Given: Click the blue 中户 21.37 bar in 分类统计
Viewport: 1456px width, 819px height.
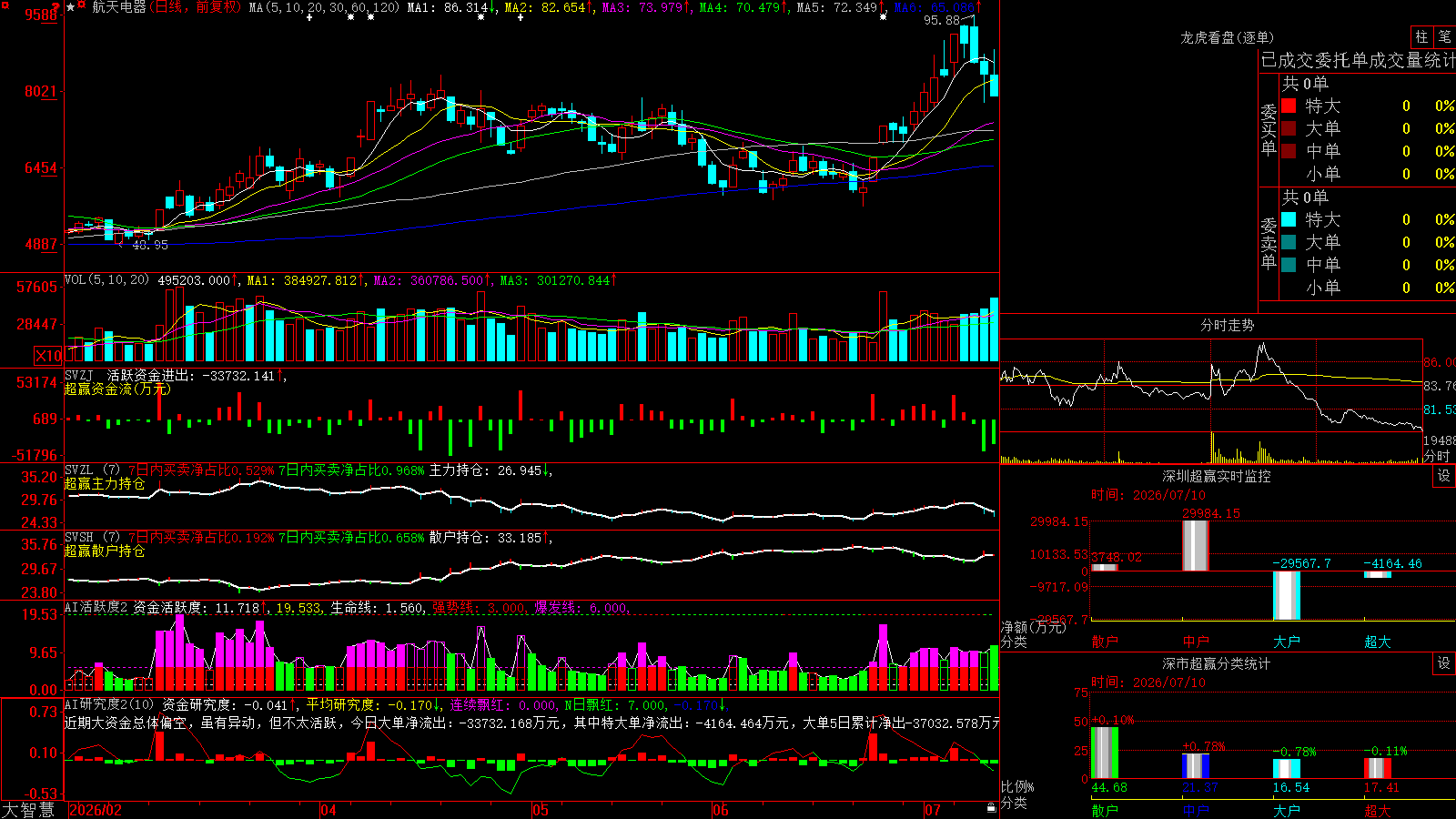Looking at the screenshot, I should click(x=1196, y=766).
